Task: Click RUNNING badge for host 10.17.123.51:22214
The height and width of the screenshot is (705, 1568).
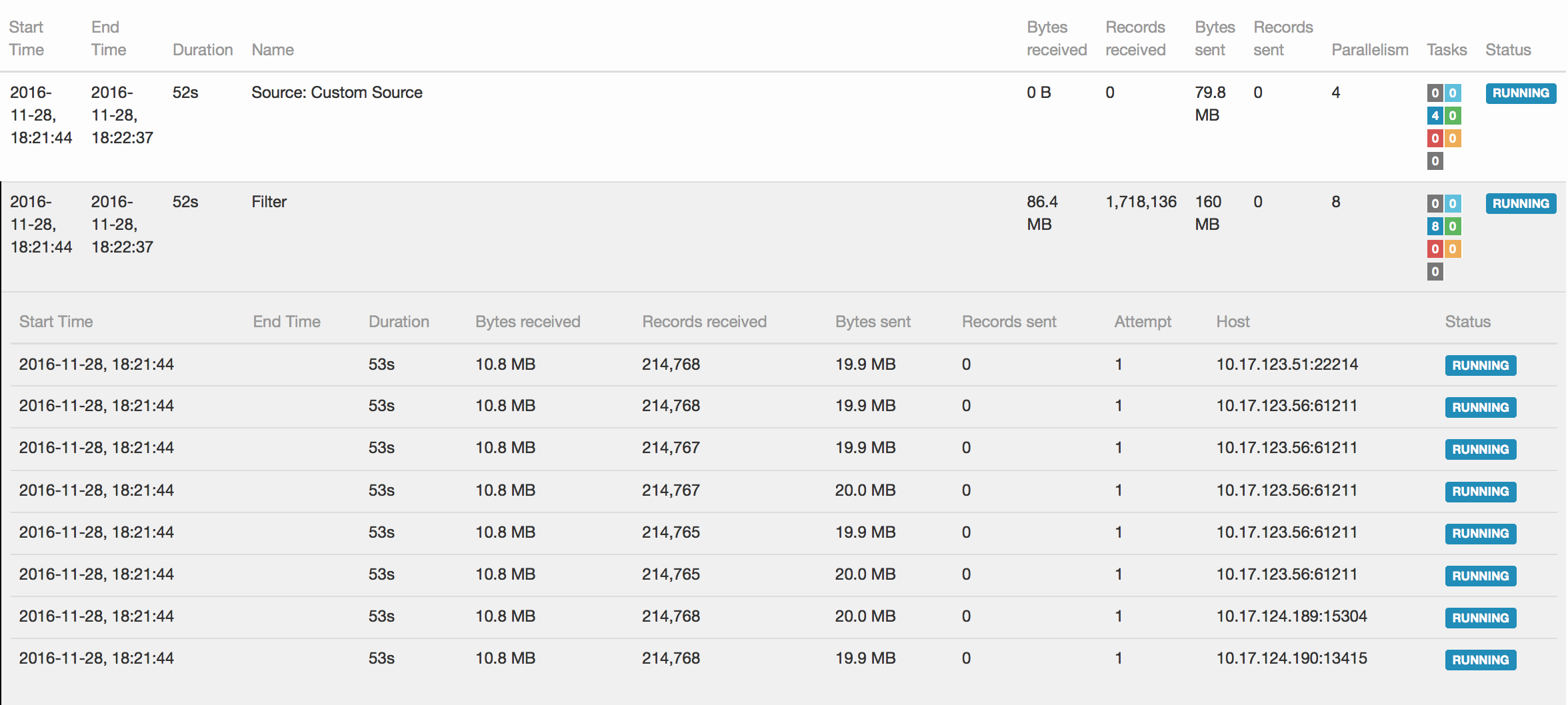Action: point(1481,366)
